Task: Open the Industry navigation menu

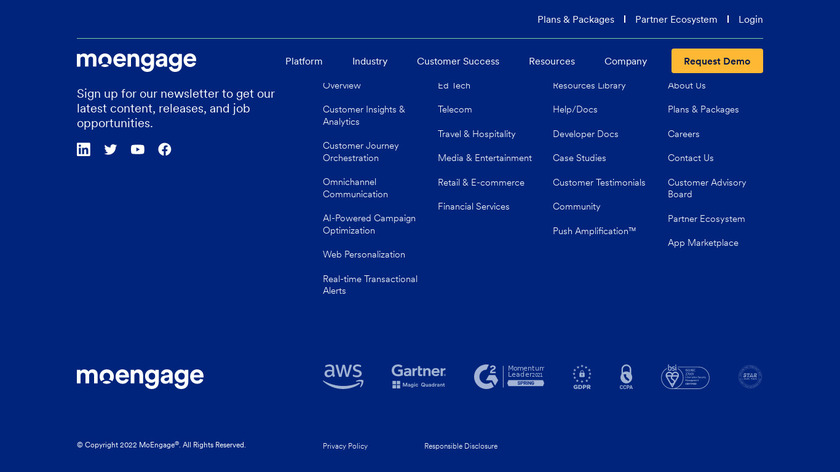Action: pos(370,62)
